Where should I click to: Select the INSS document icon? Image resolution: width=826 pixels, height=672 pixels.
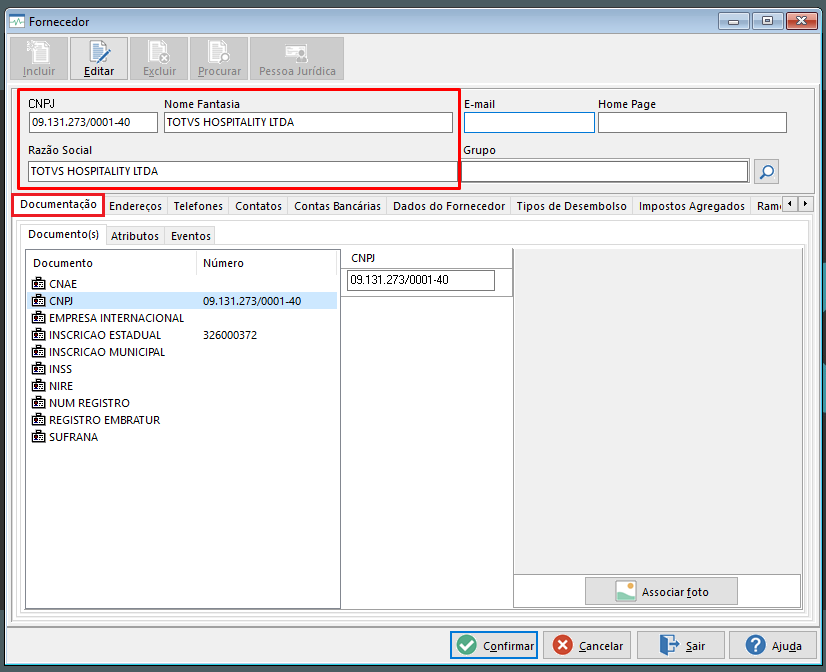pyautogui.click(x=38, y=369)
